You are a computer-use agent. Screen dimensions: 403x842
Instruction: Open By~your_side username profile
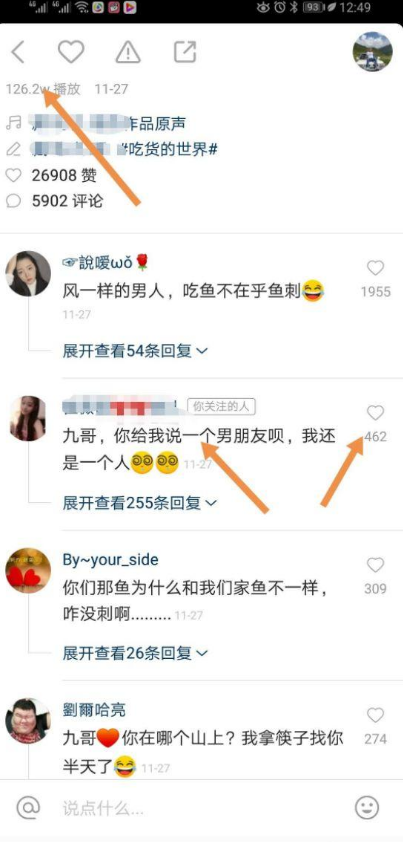pos(111,560)
